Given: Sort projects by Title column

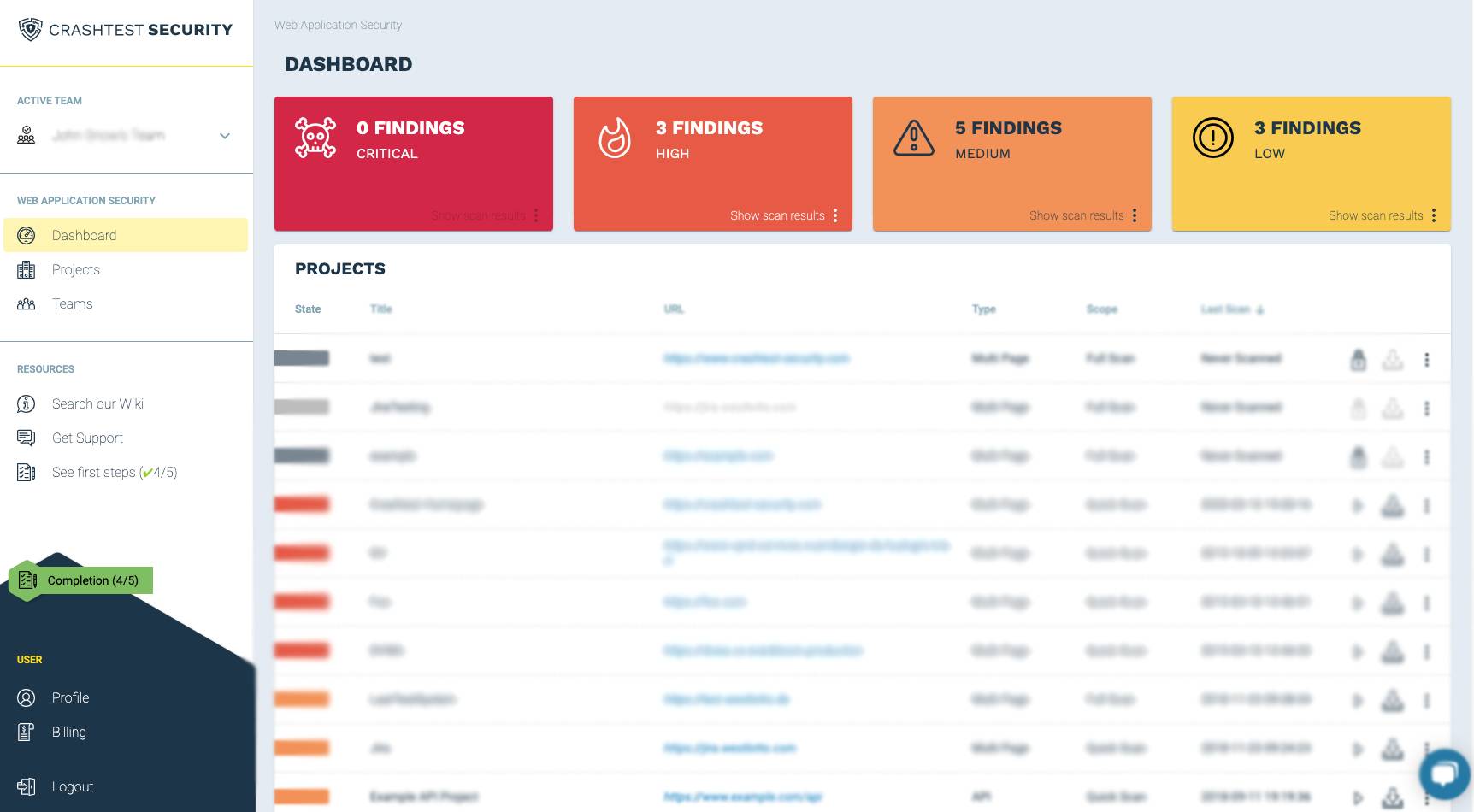Looking at the screenshot, I should point(381,309).
